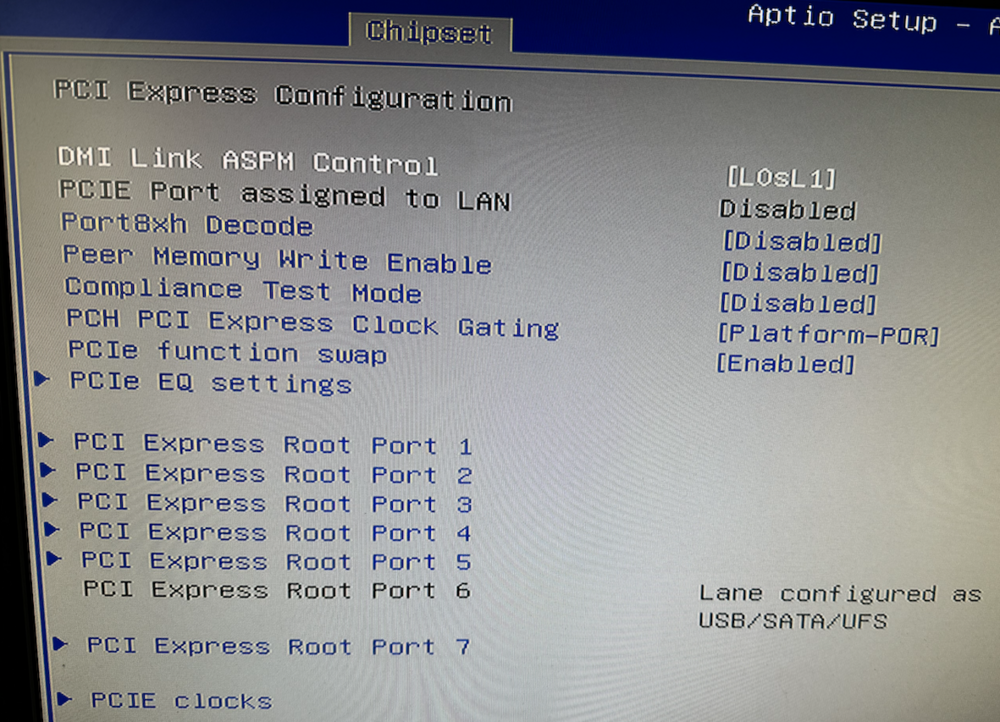Viewport: 1000px width, 722px height.
Task: Click arrow beside Root Port 2
Action: (48, 469)
